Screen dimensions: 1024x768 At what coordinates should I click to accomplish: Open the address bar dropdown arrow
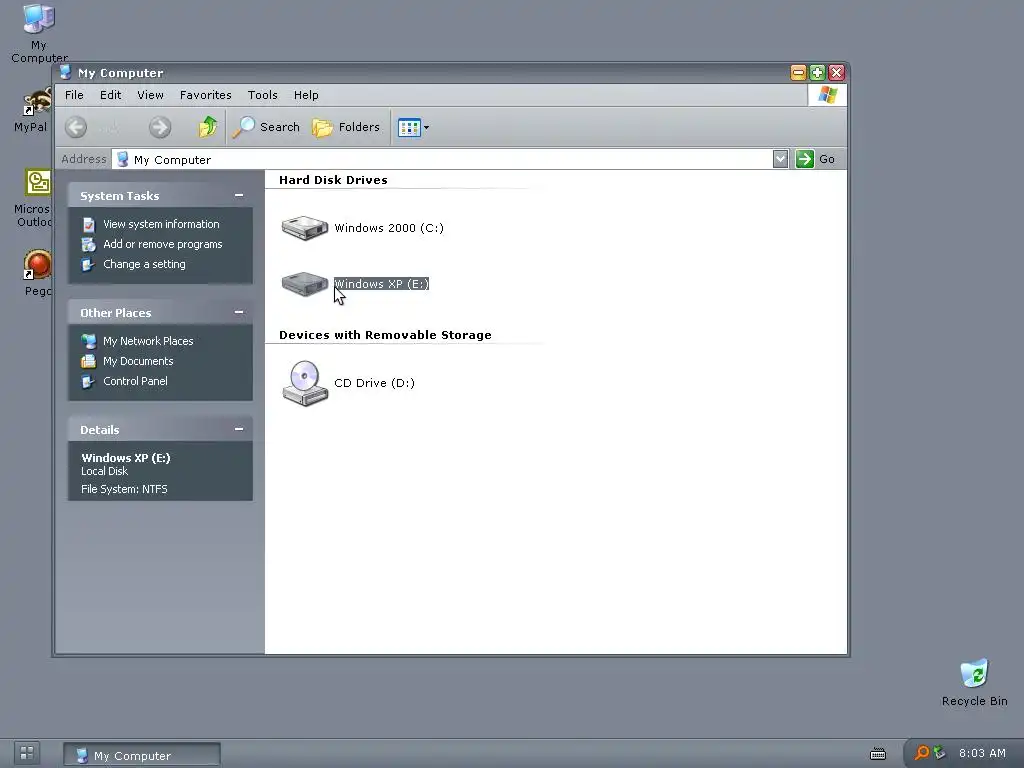[780, 159]
